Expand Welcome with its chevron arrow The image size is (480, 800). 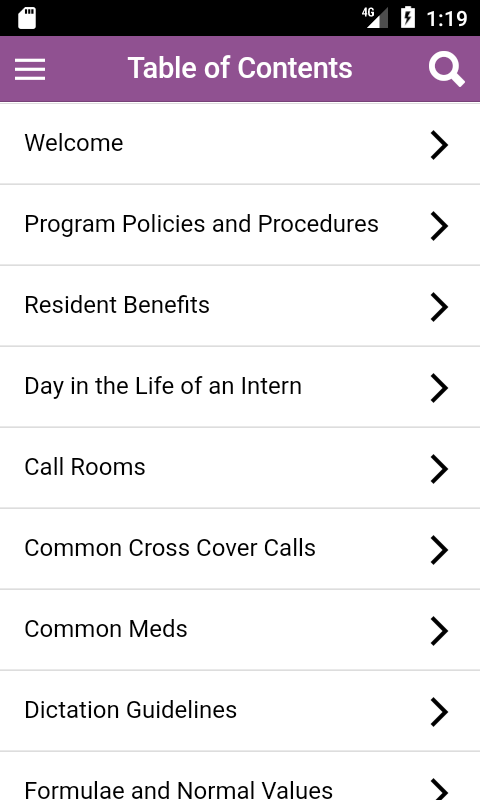[x=439, y=145]
